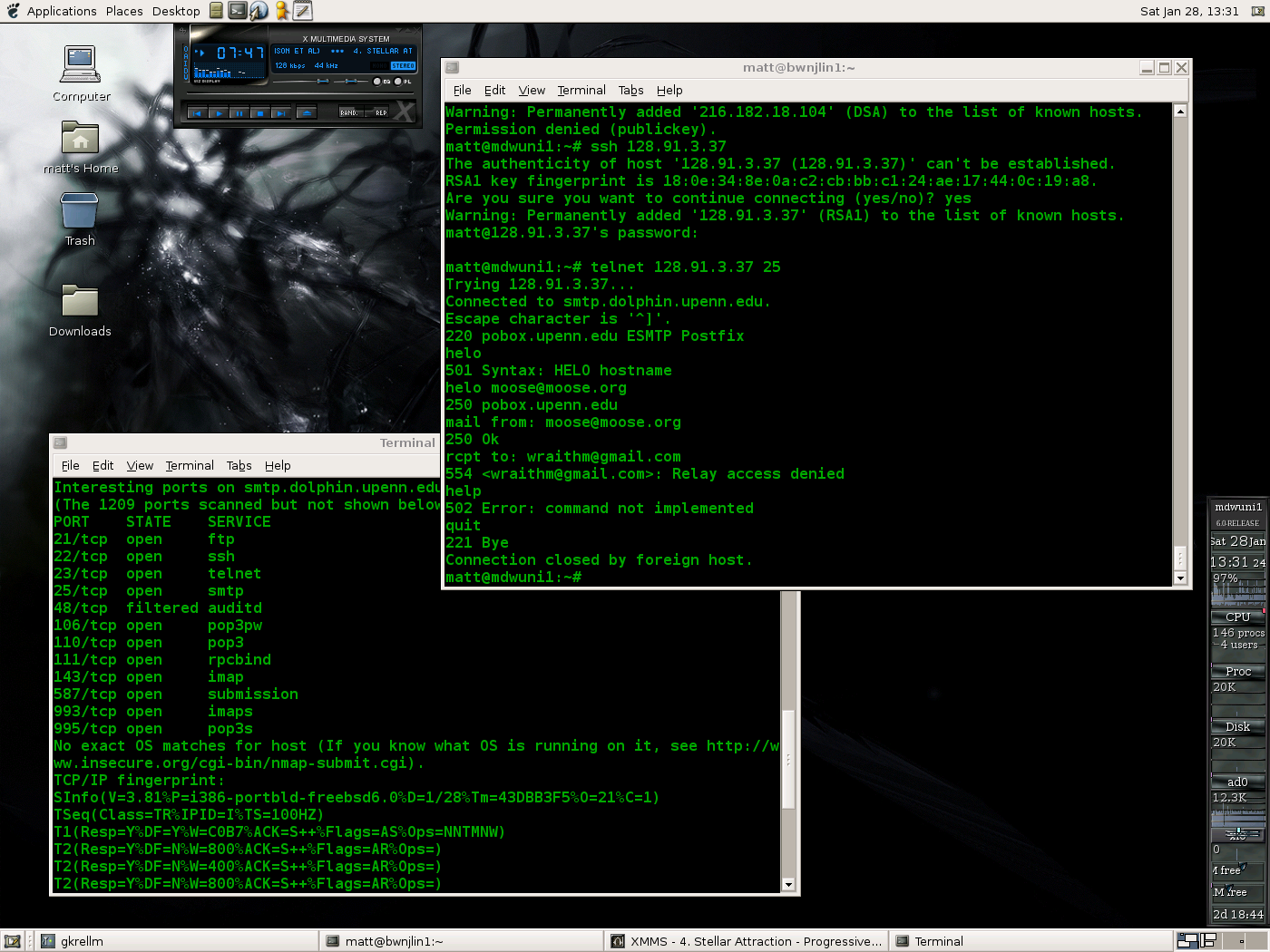Click the XMMS eject button
This screenshot has height=952, width=1270.
click(x=307, y=113)
